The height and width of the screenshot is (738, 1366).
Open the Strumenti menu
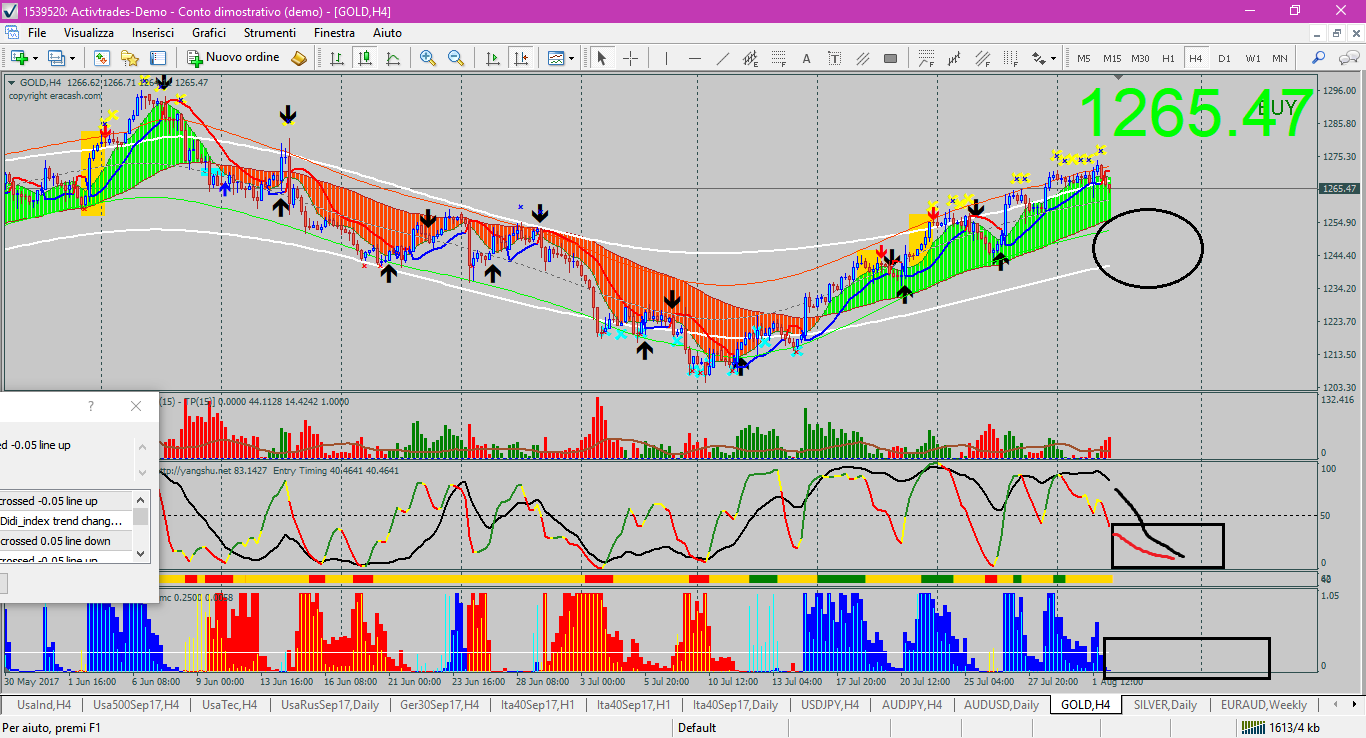(x=270, y=33)
